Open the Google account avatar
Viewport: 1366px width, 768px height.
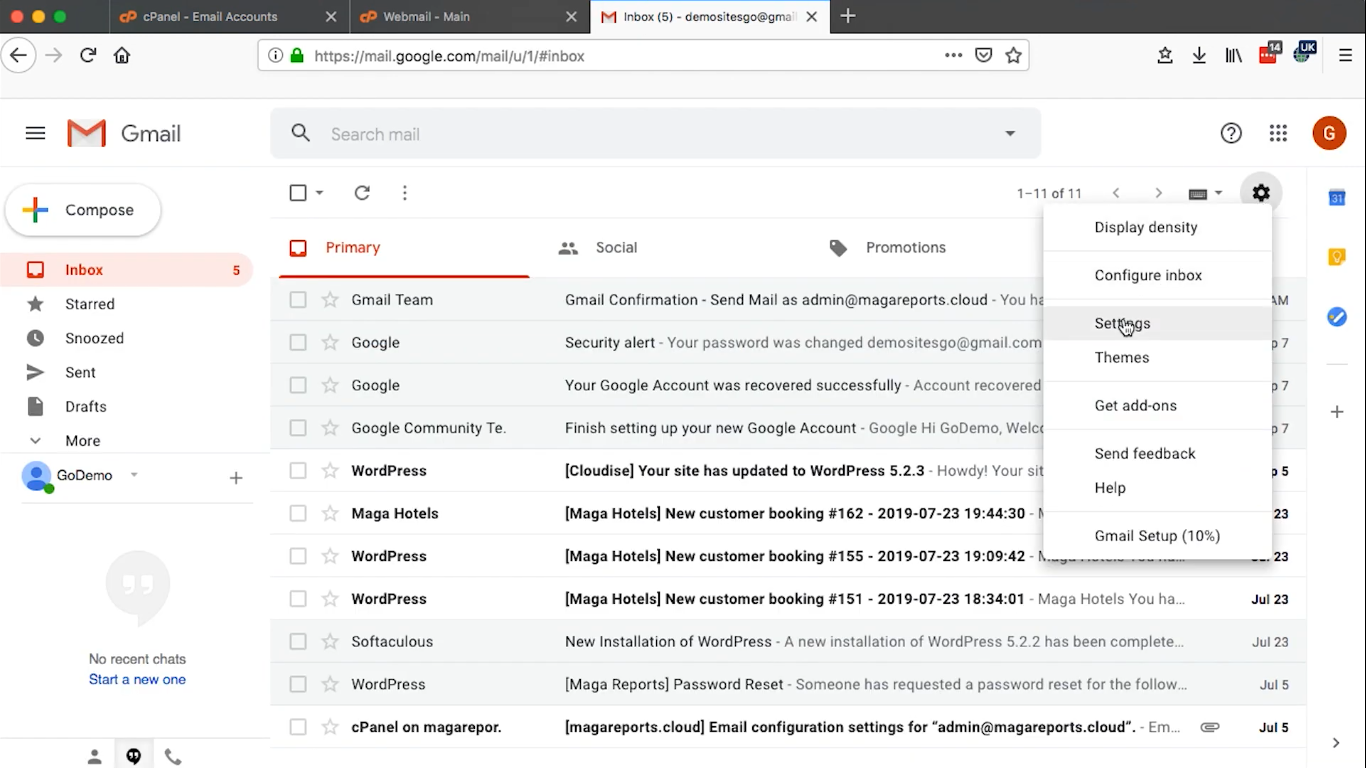click(x=1329, y=133)
